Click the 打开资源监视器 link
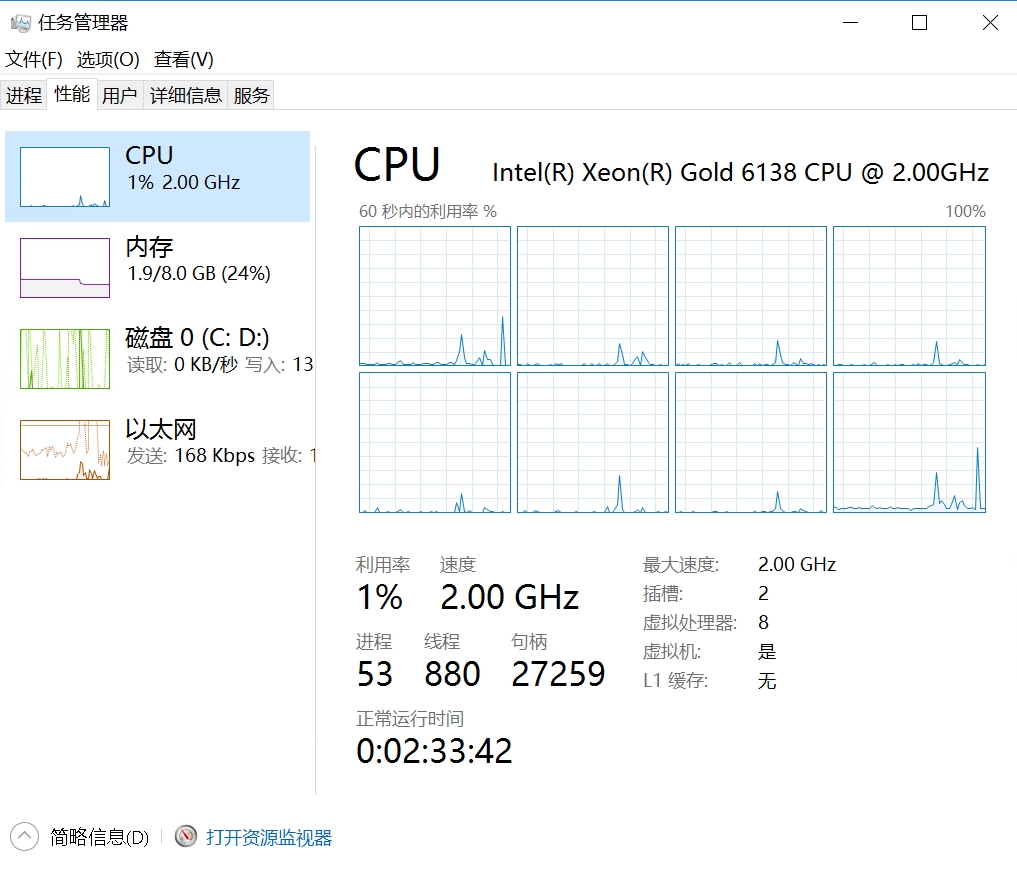Screen dimensions: 1017x872 point(269,837)
